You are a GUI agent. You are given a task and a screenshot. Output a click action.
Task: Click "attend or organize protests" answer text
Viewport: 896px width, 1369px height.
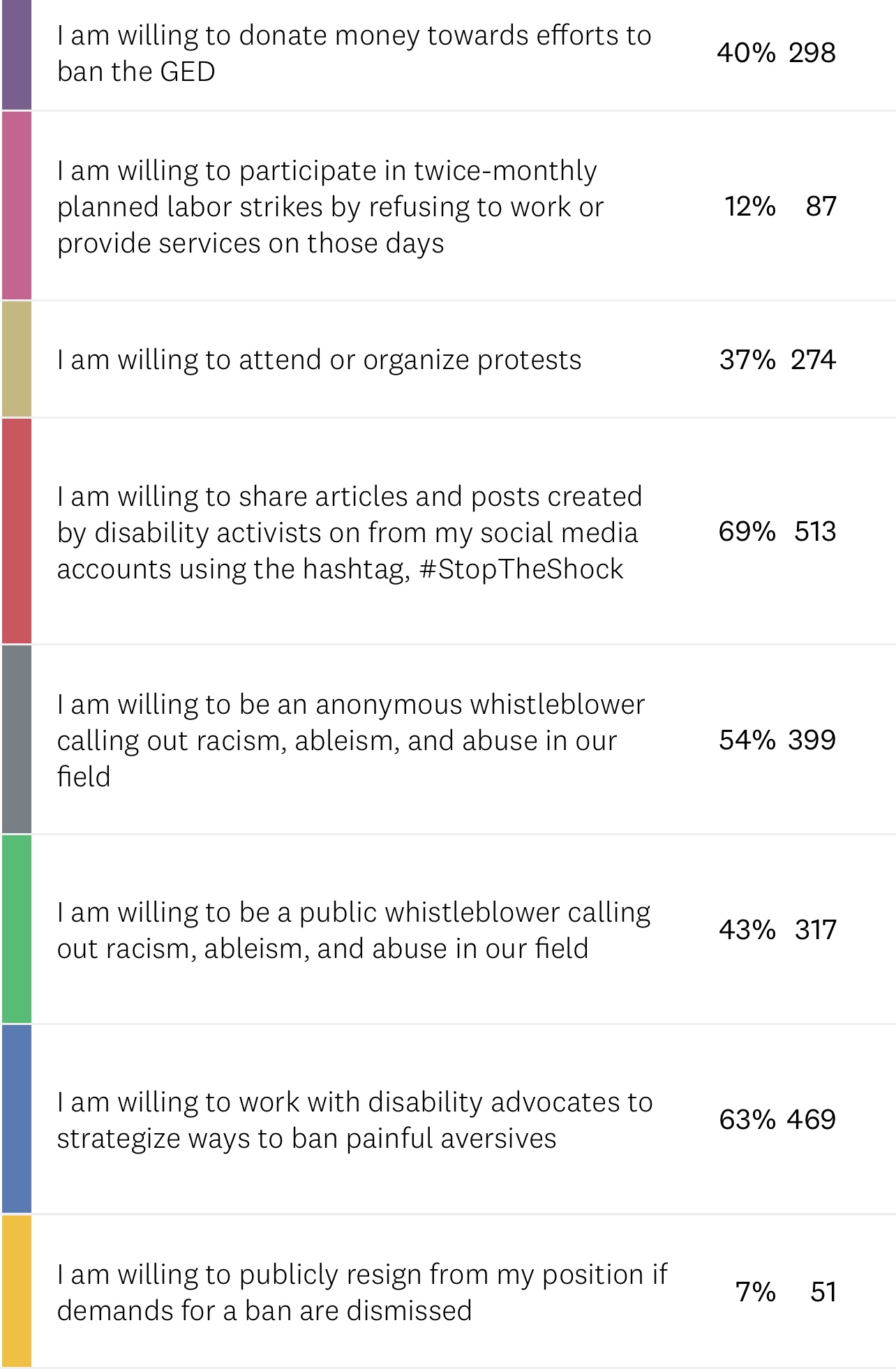click(319, 360)
